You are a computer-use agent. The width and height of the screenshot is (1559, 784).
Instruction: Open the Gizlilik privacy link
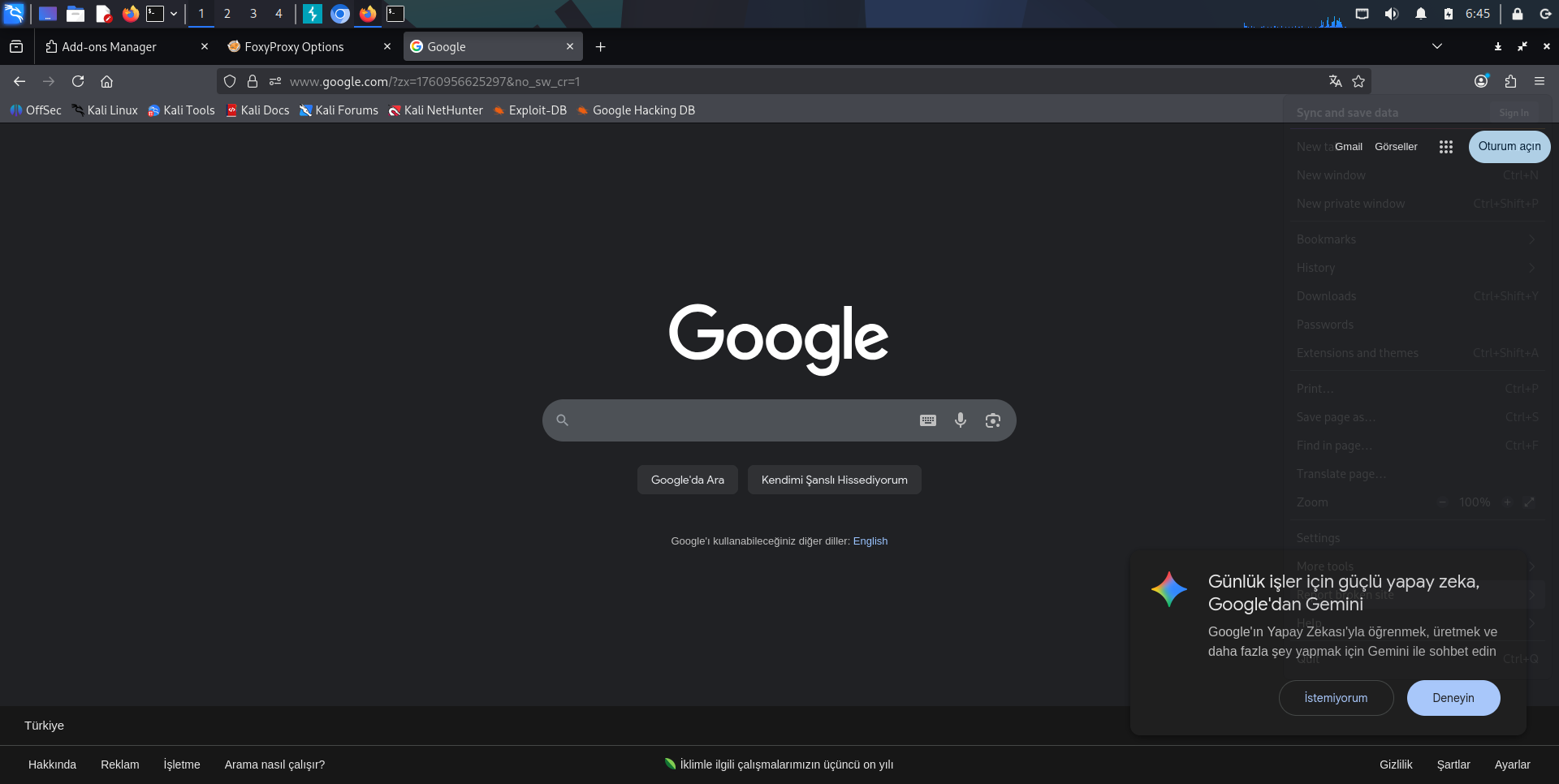pos(1396,765)
